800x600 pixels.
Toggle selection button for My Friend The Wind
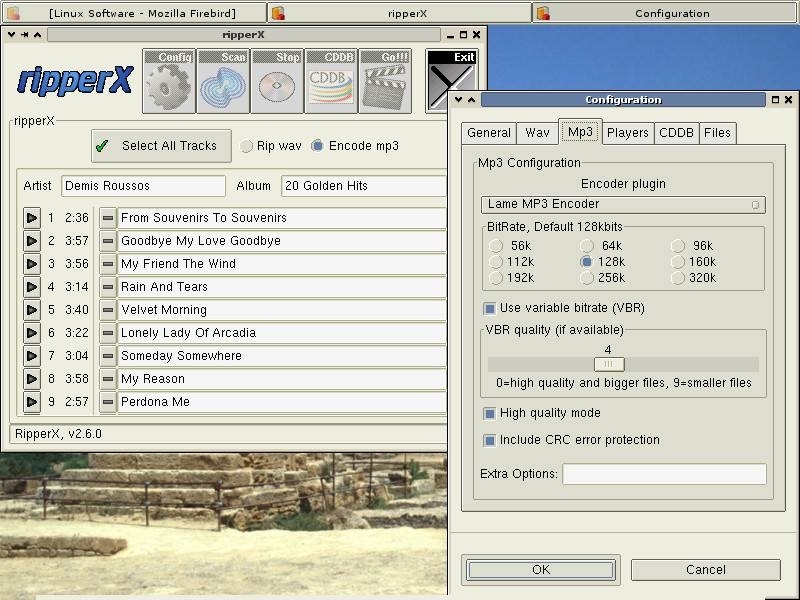click(108, 264)
